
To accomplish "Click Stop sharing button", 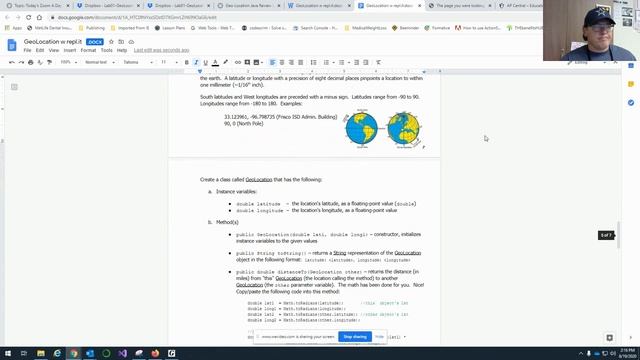I will coord(355,337).
